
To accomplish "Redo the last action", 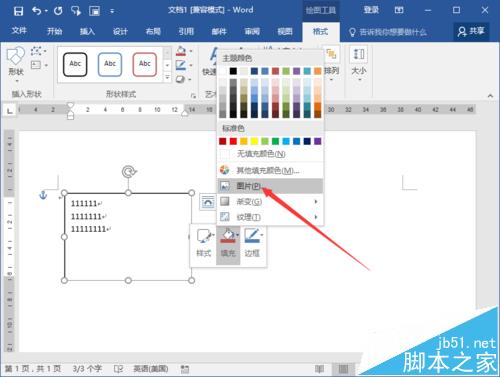I will coord(58,11).
